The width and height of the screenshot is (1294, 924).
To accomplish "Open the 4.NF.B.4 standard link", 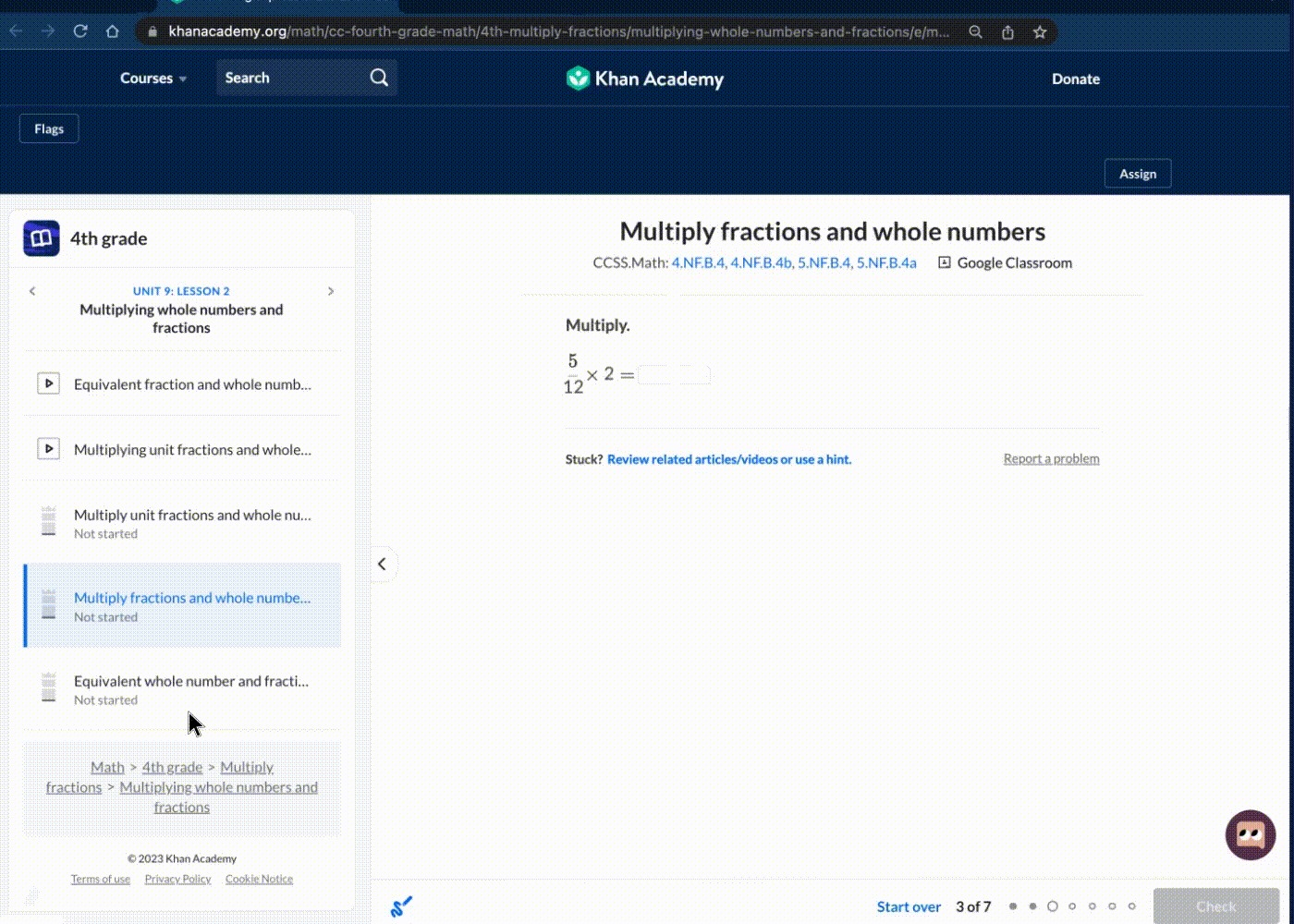I will (x=699, y=262).
